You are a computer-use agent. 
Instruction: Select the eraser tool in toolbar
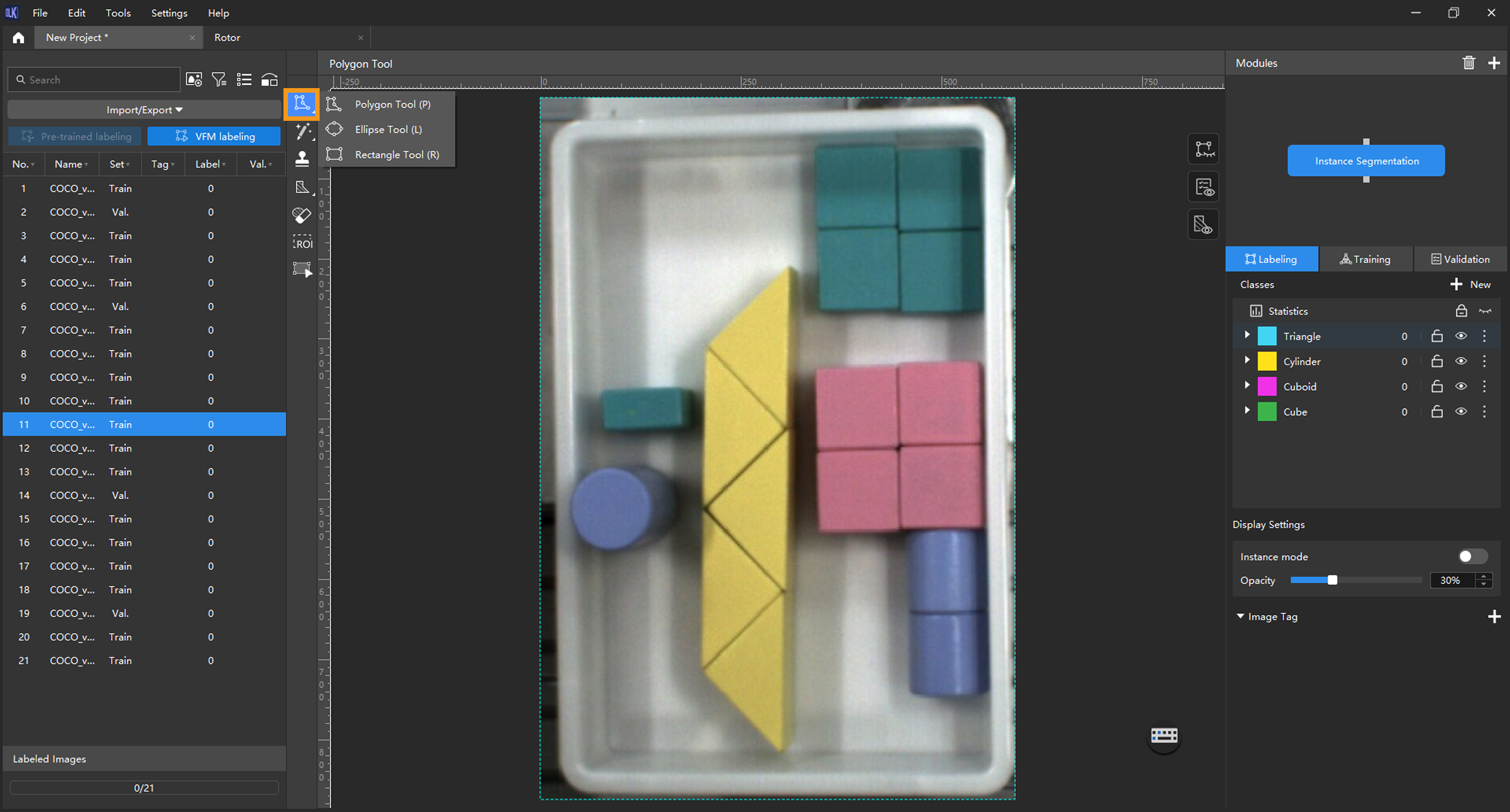click(302, 215)
